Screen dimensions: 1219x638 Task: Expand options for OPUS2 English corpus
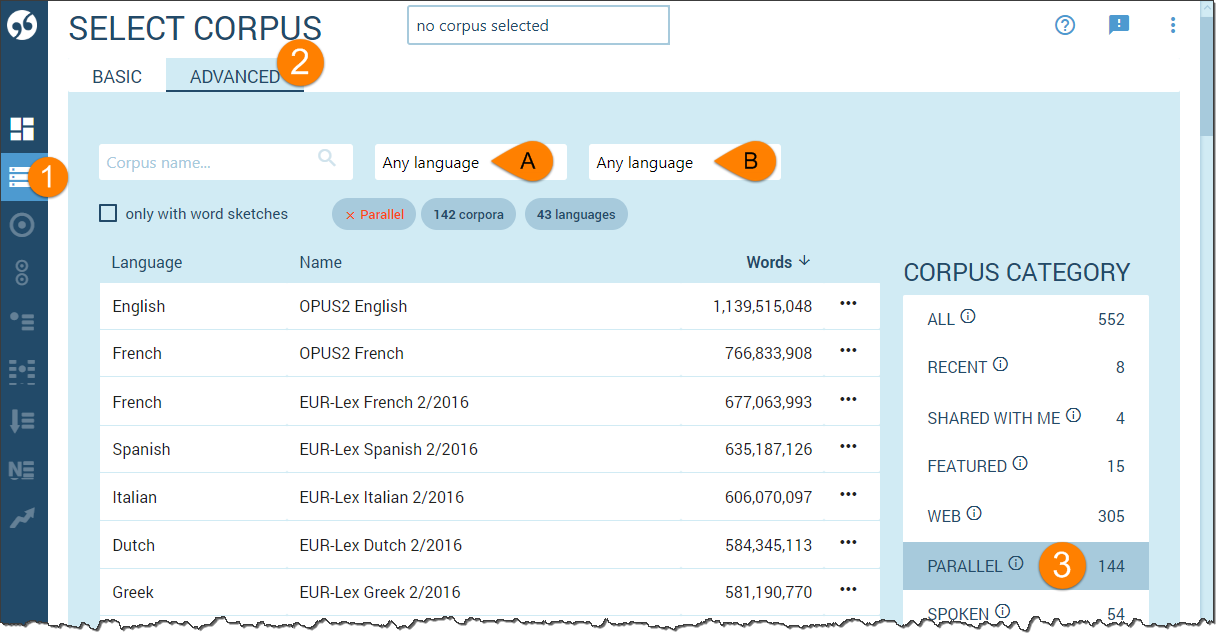(x=848, y=305)
